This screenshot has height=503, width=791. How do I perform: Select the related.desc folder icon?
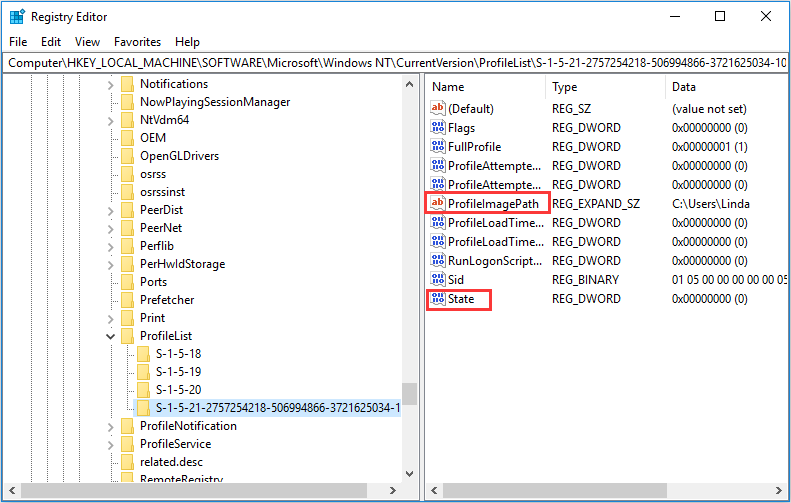pyautogui.click(x=128, y=462)
